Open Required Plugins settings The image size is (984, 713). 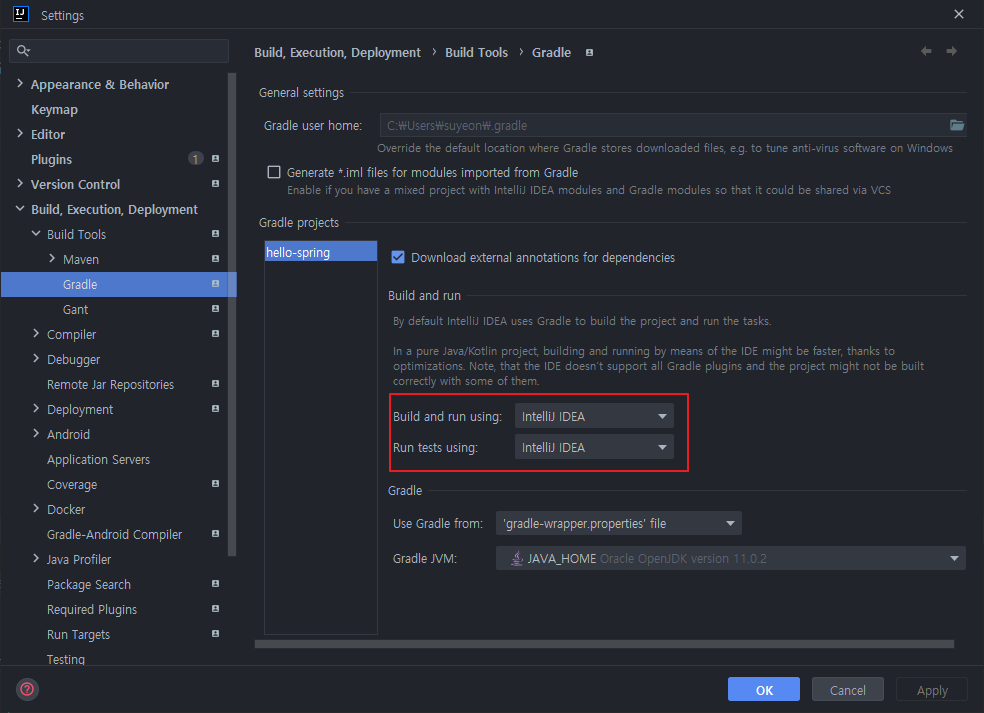[x=92, y=609]
